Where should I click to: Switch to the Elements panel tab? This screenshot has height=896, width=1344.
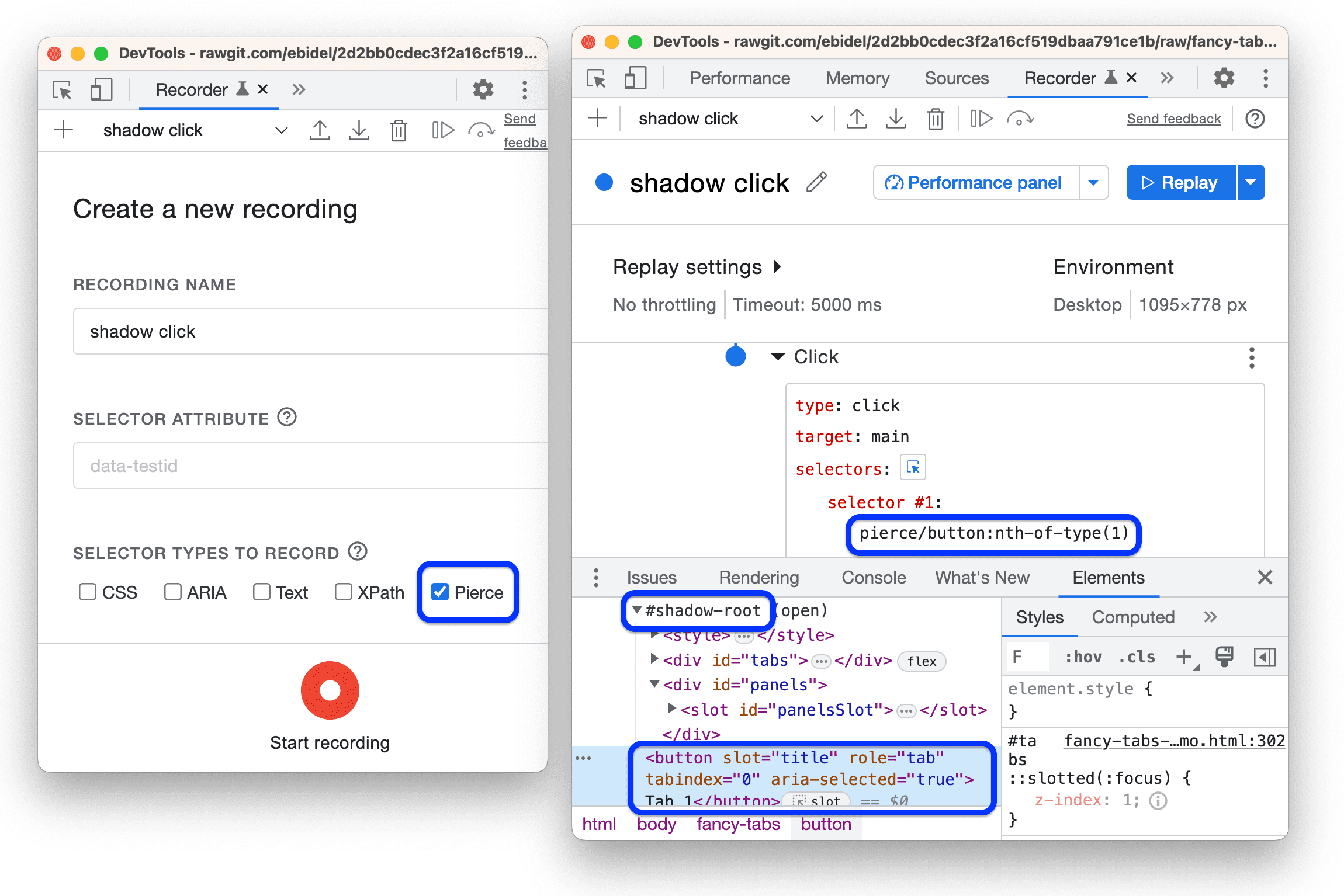[1101, 578]
